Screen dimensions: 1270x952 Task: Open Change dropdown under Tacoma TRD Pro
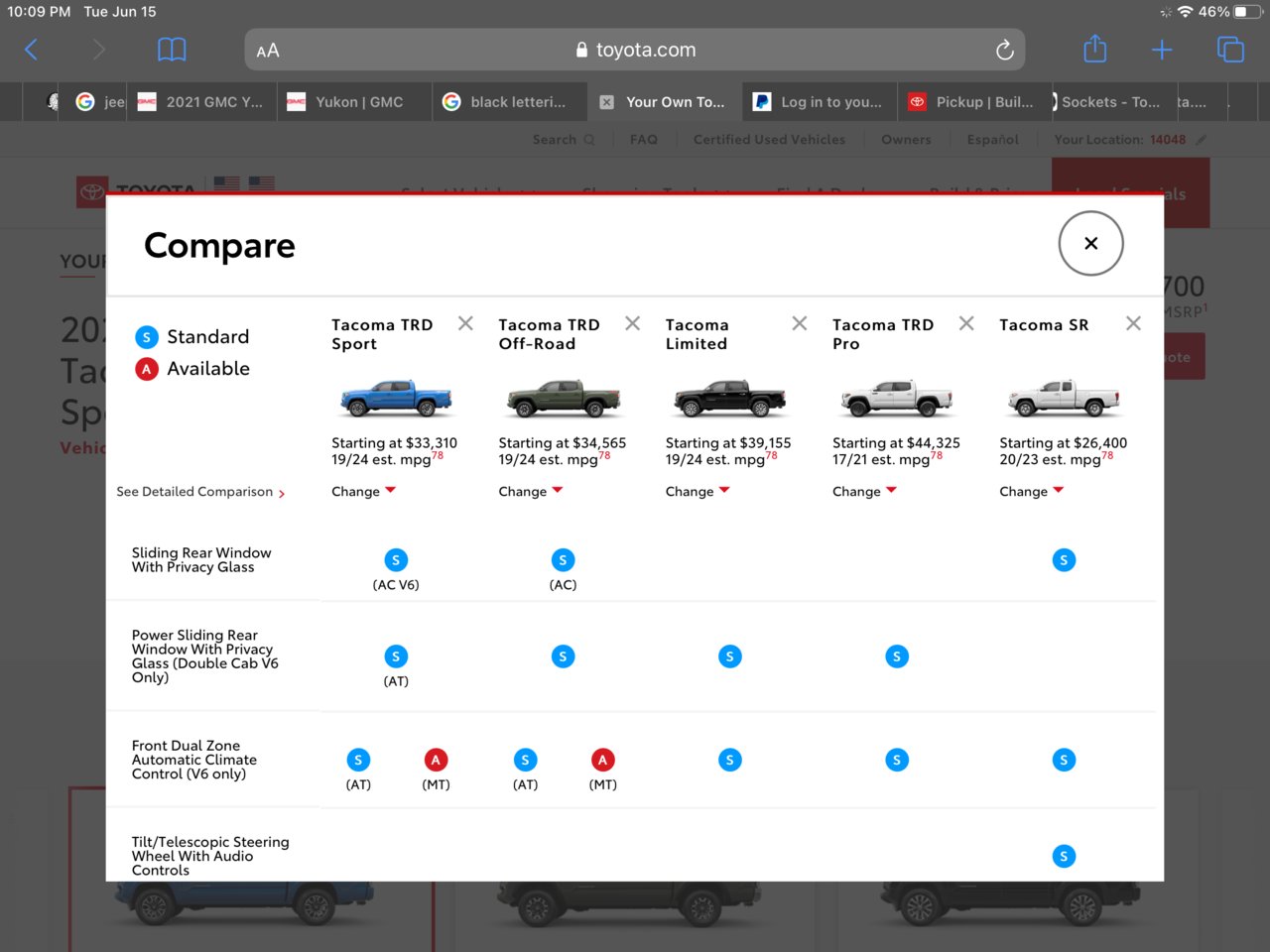coord(864,491)
